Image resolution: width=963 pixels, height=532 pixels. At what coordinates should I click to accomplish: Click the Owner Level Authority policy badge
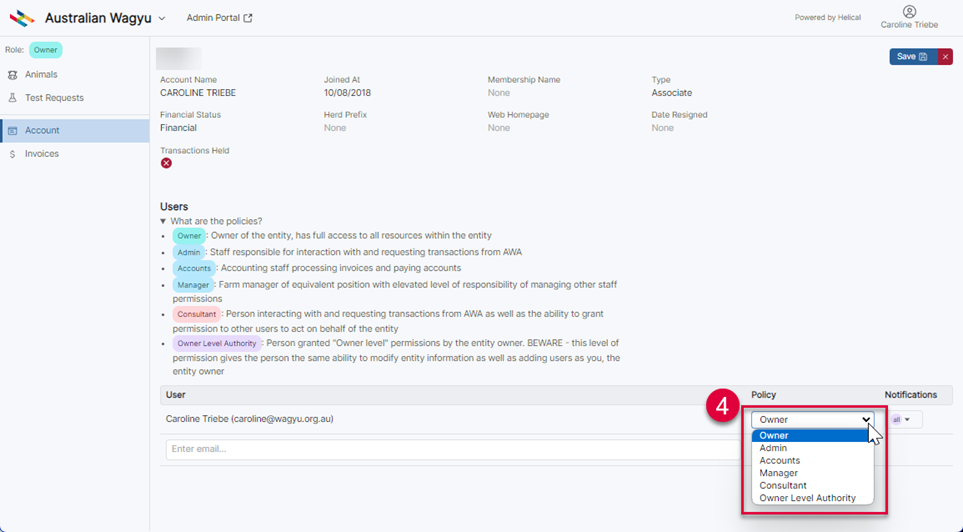[217, 343]
